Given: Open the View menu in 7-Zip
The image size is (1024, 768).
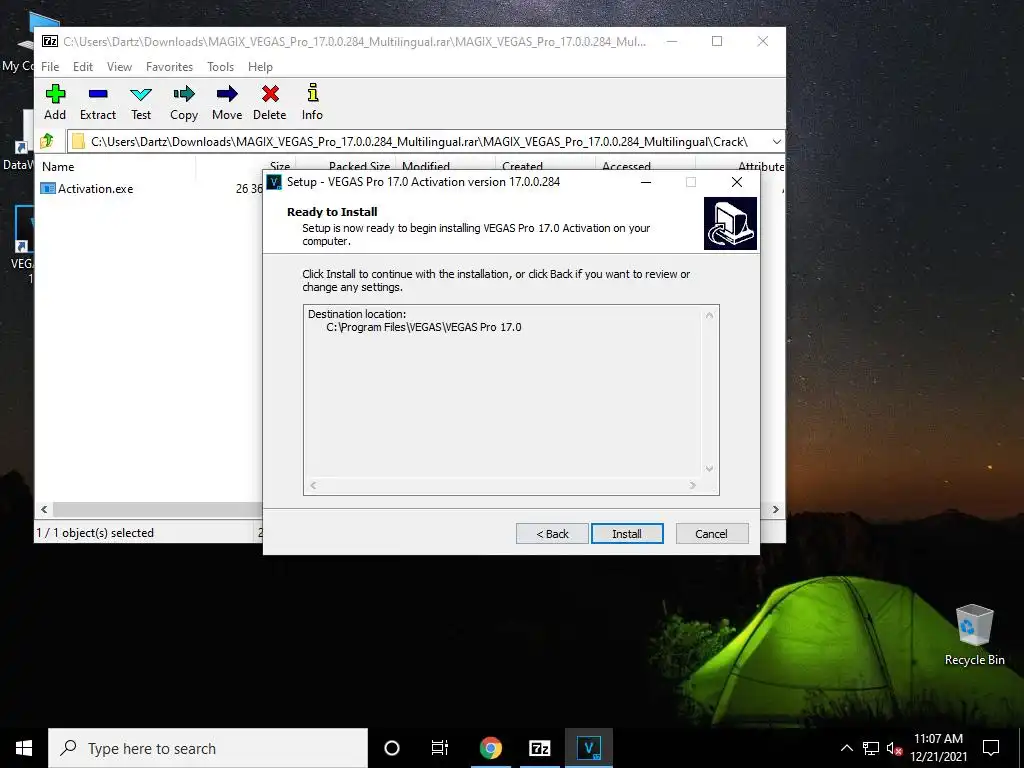Looking at the screenshot, I should tap(120, 67).
